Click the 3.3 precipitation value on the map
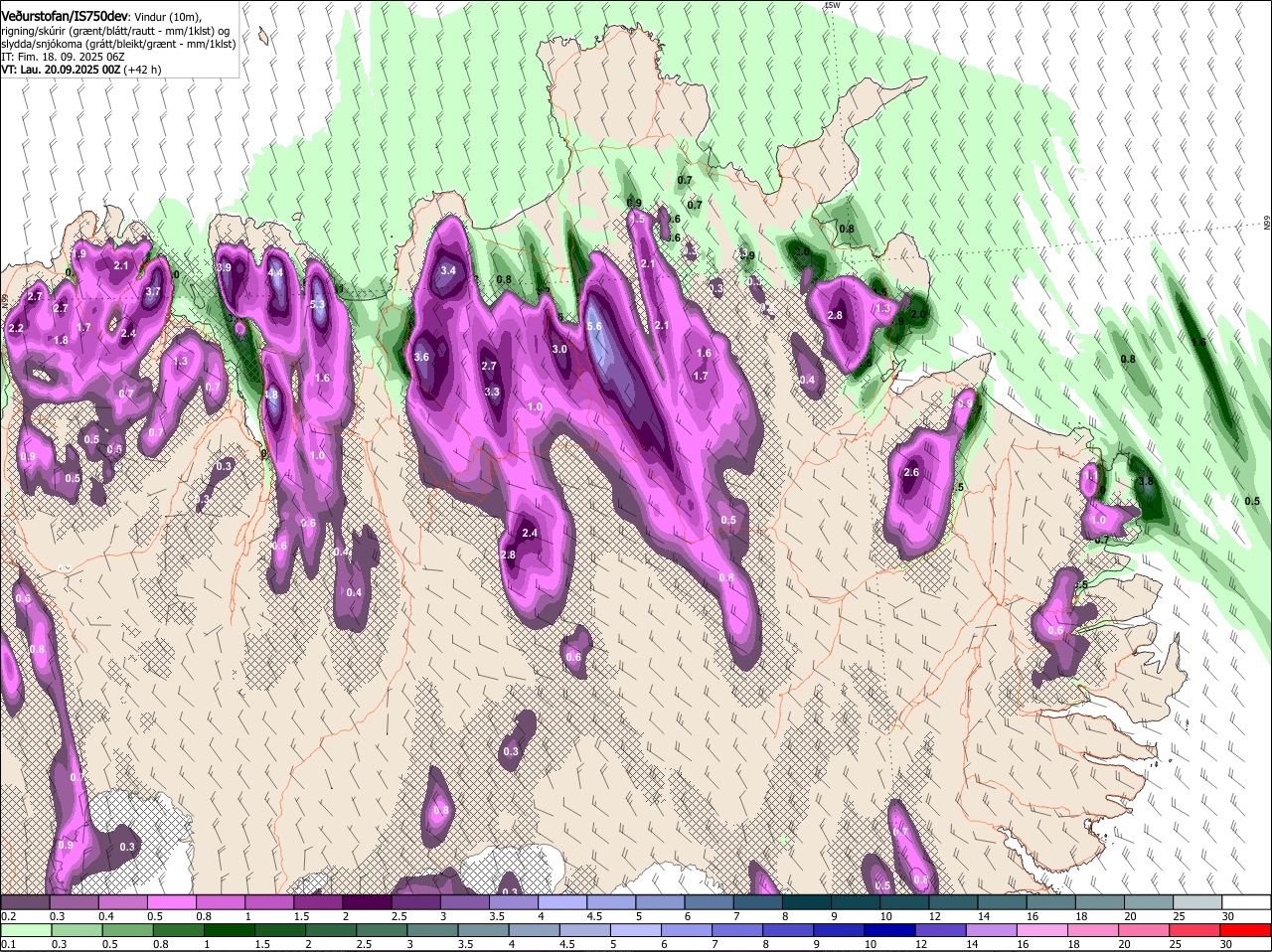Screen dimensions: 1272x952 (x=492, y=392)
